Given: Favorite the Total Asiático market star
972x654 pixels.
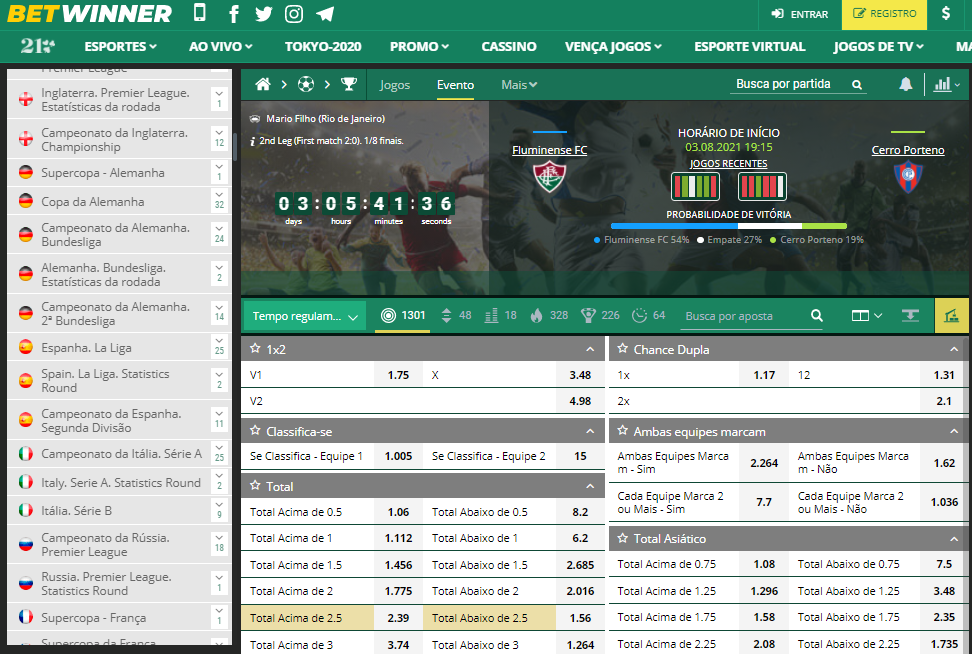Looking at the screenshot, I should coord(622,537).
